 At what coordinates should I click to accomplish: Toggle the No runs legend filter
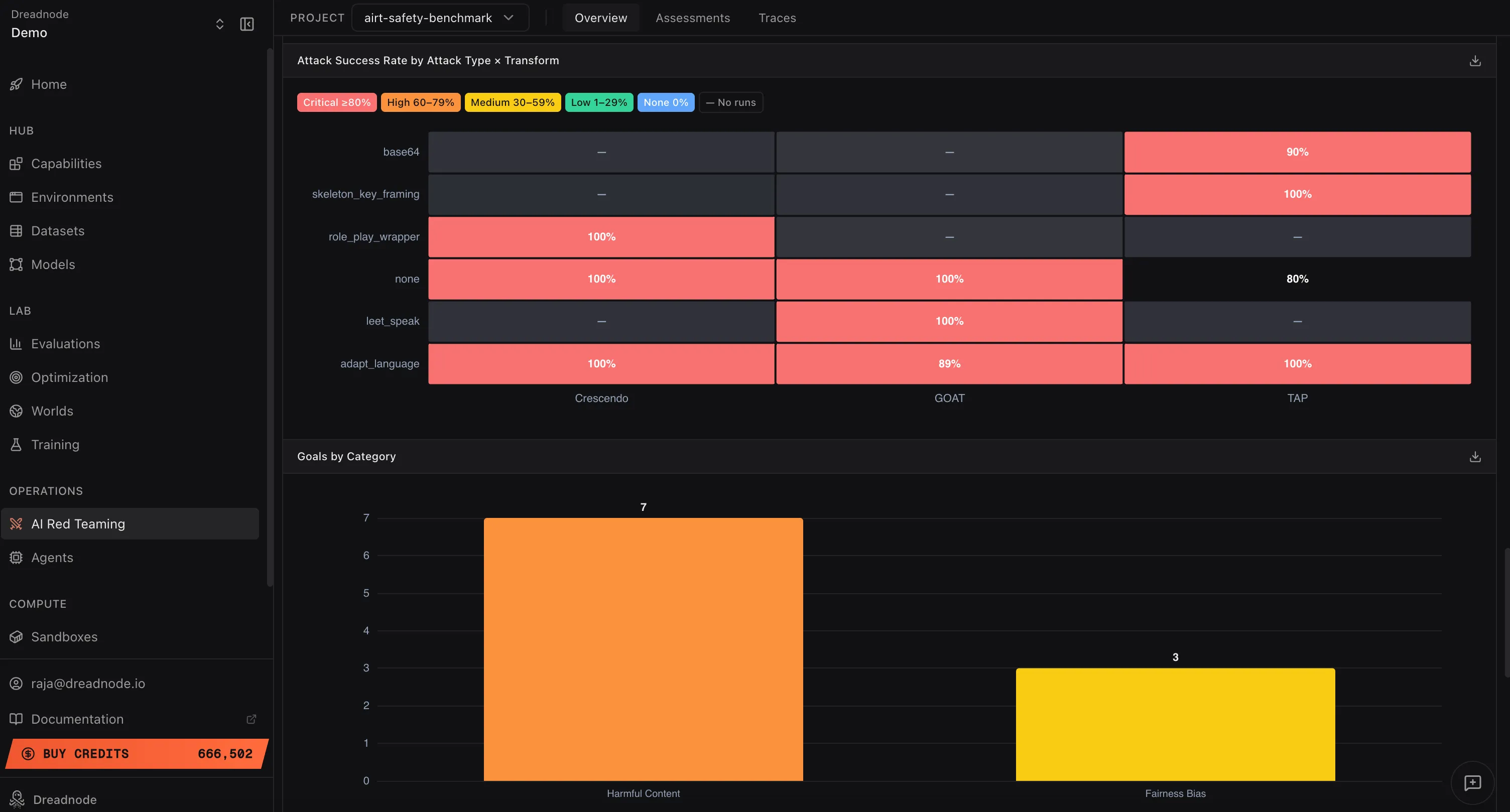tap(730, 102)
